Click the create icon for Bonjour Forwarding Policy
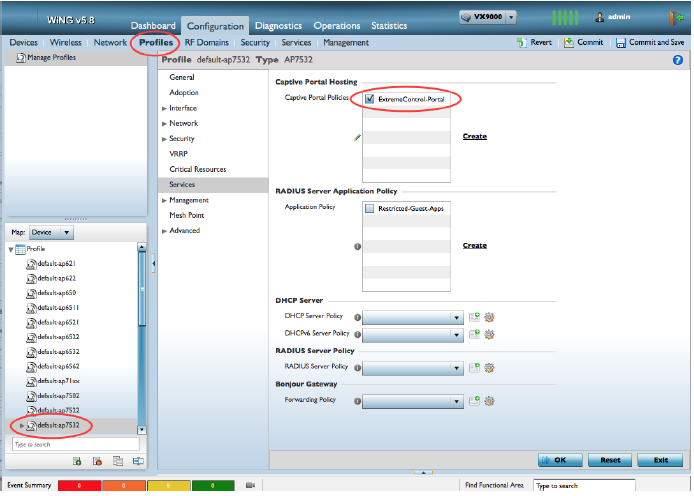The image size is (694, 496). (x=474, y=400)
